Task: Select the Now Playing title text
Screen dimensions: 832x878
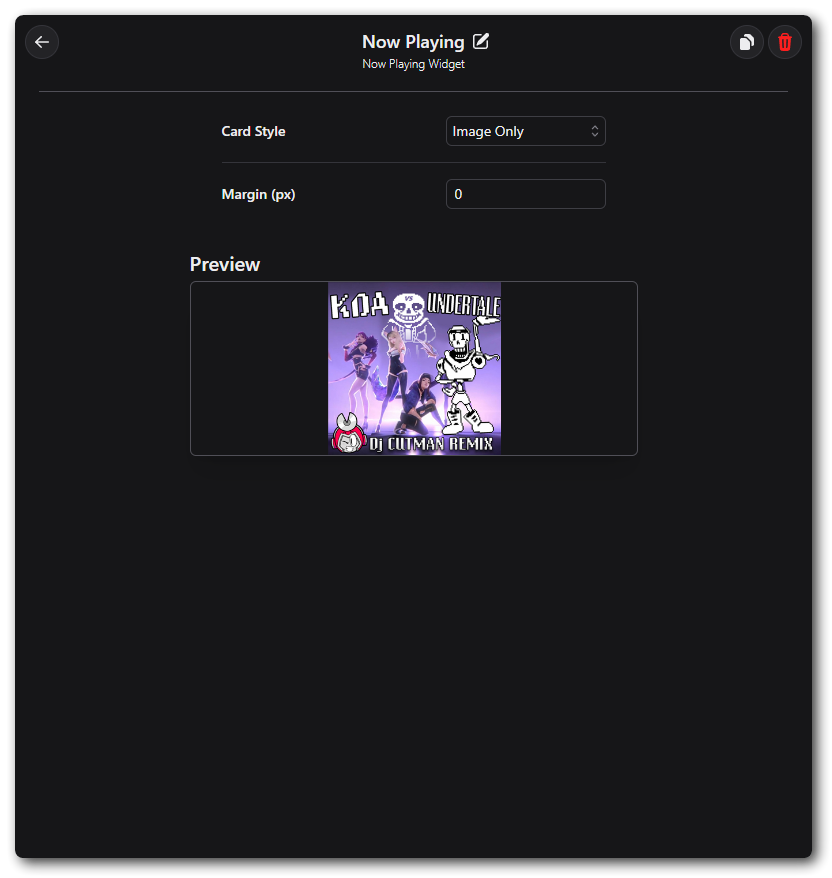Action: click(x=413, y=41)
